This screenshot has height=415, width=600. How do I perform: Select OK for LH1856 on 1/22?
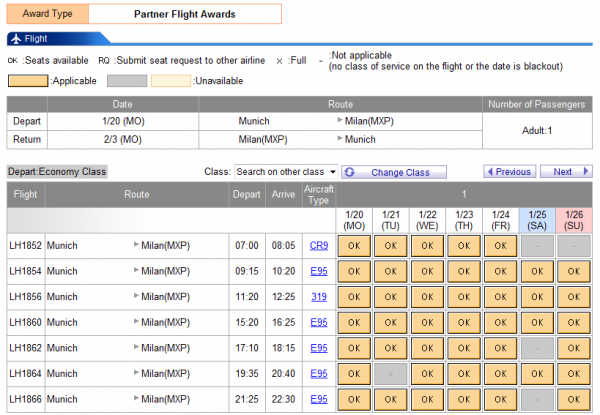coord(427,297)
